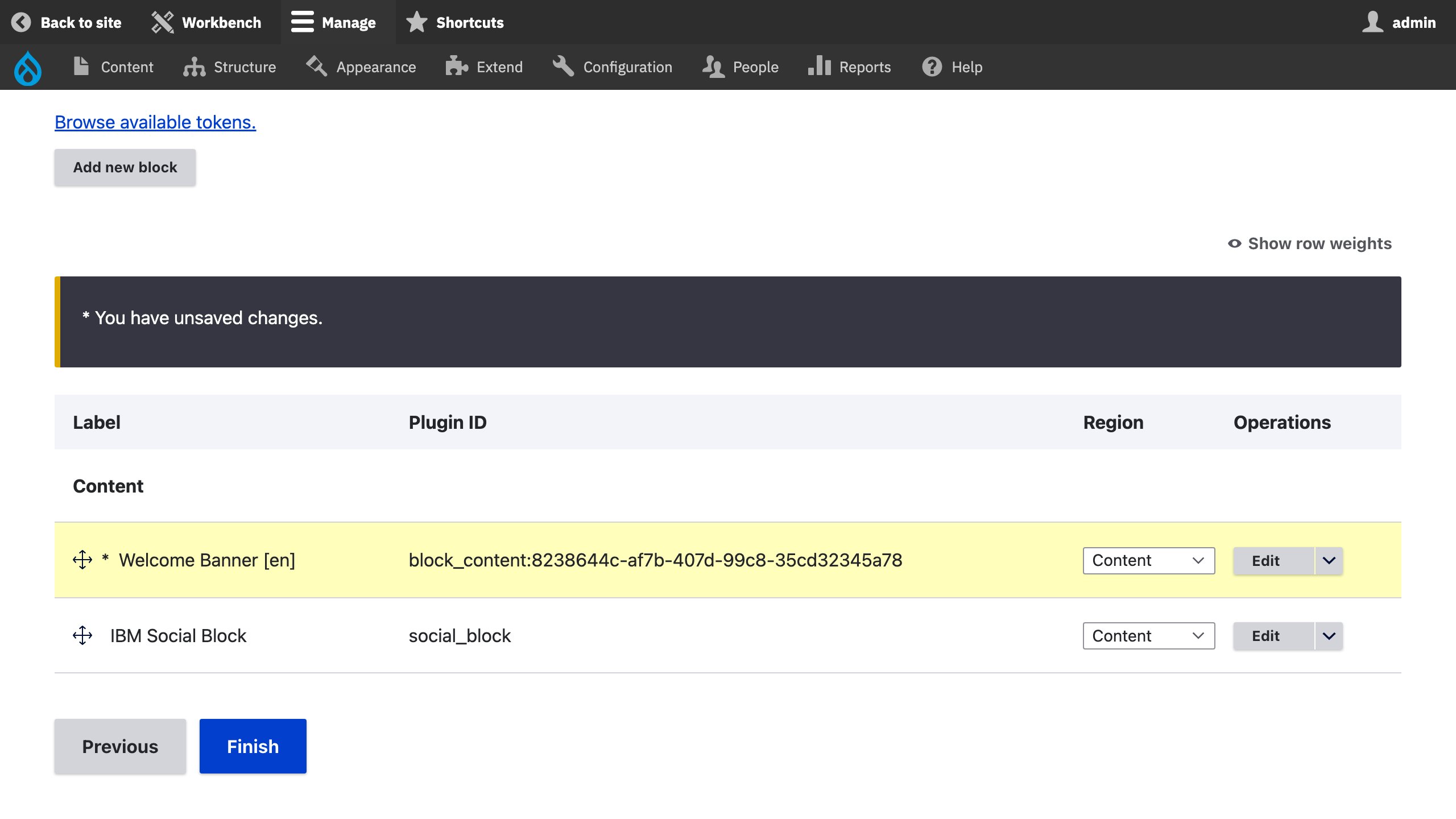
Task: Expand the Welcome Banner operations chevron
Action: 1329,560
